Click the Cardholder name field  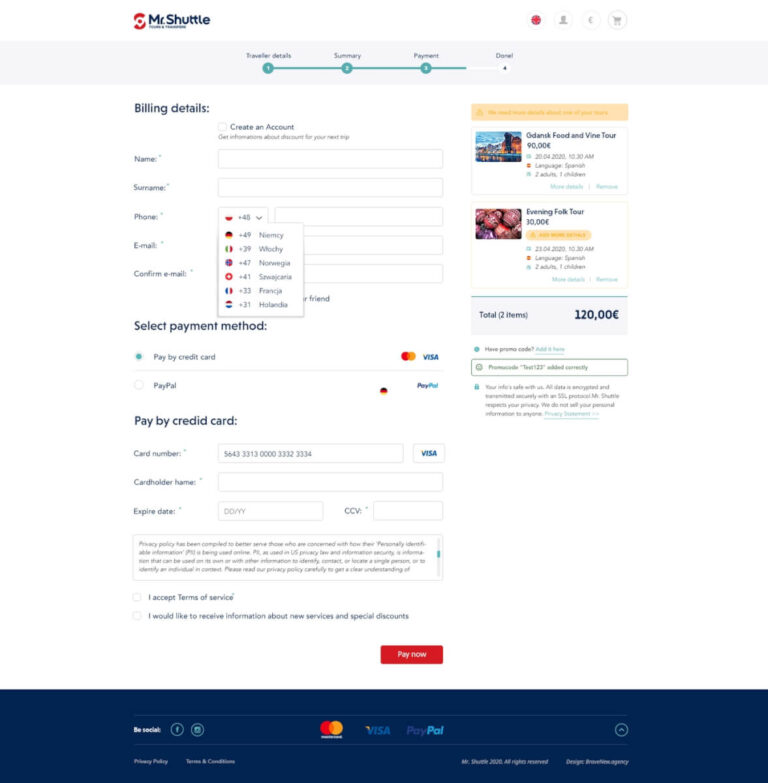point(330,482)
